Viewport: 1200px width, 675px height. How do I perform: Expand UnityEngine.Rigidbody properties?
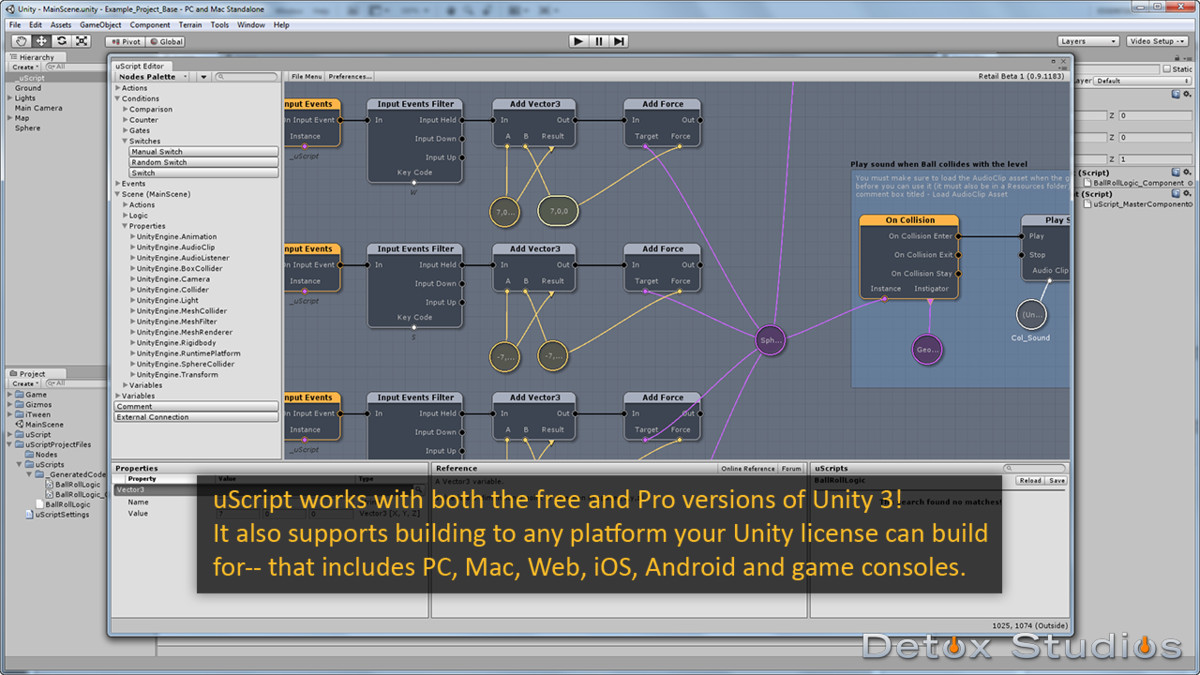[133, 343]
